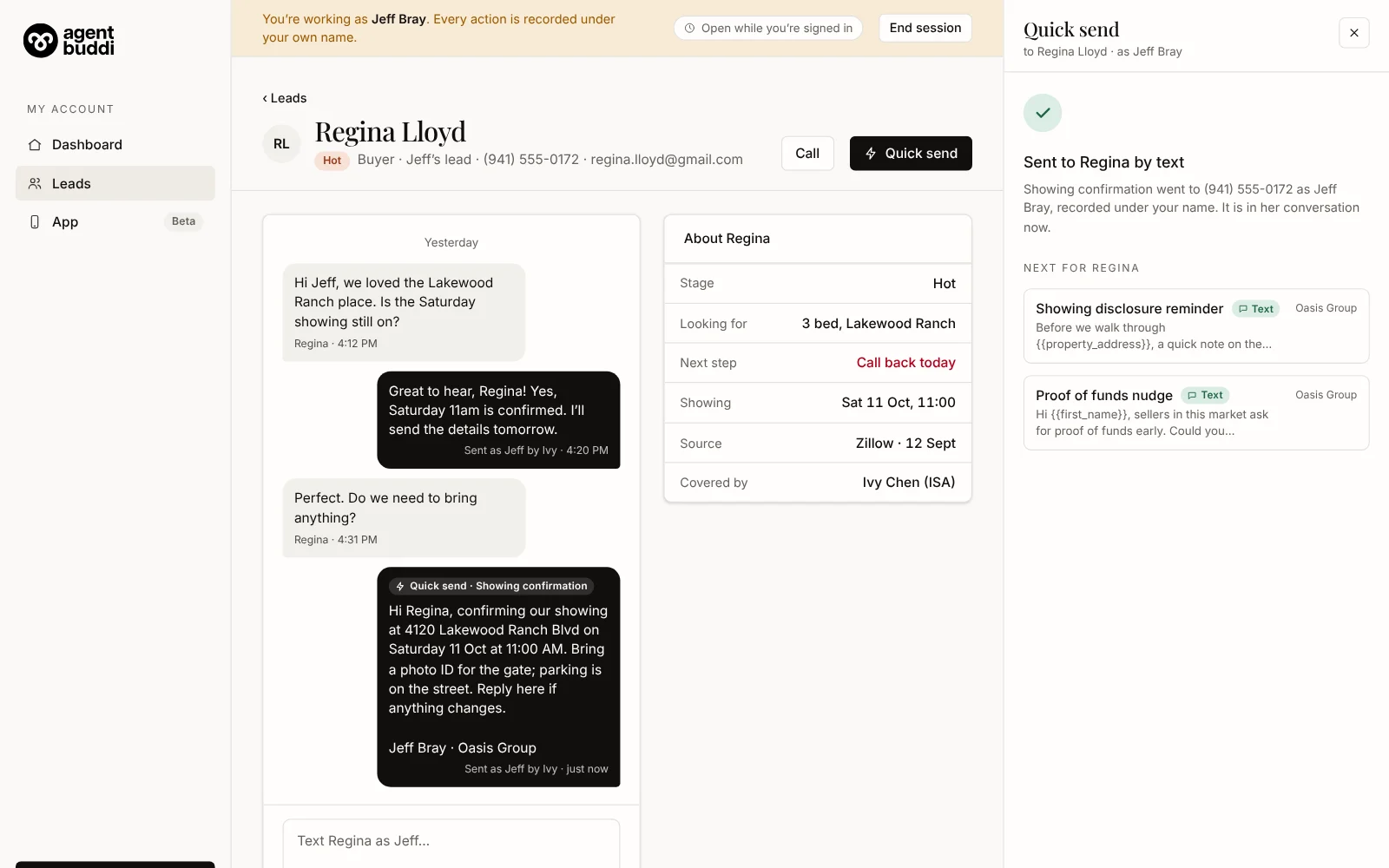Viewport: 1389px width, 868px height.
Task: Click email regina.lloyd@gmail.com
Action: 667,160
